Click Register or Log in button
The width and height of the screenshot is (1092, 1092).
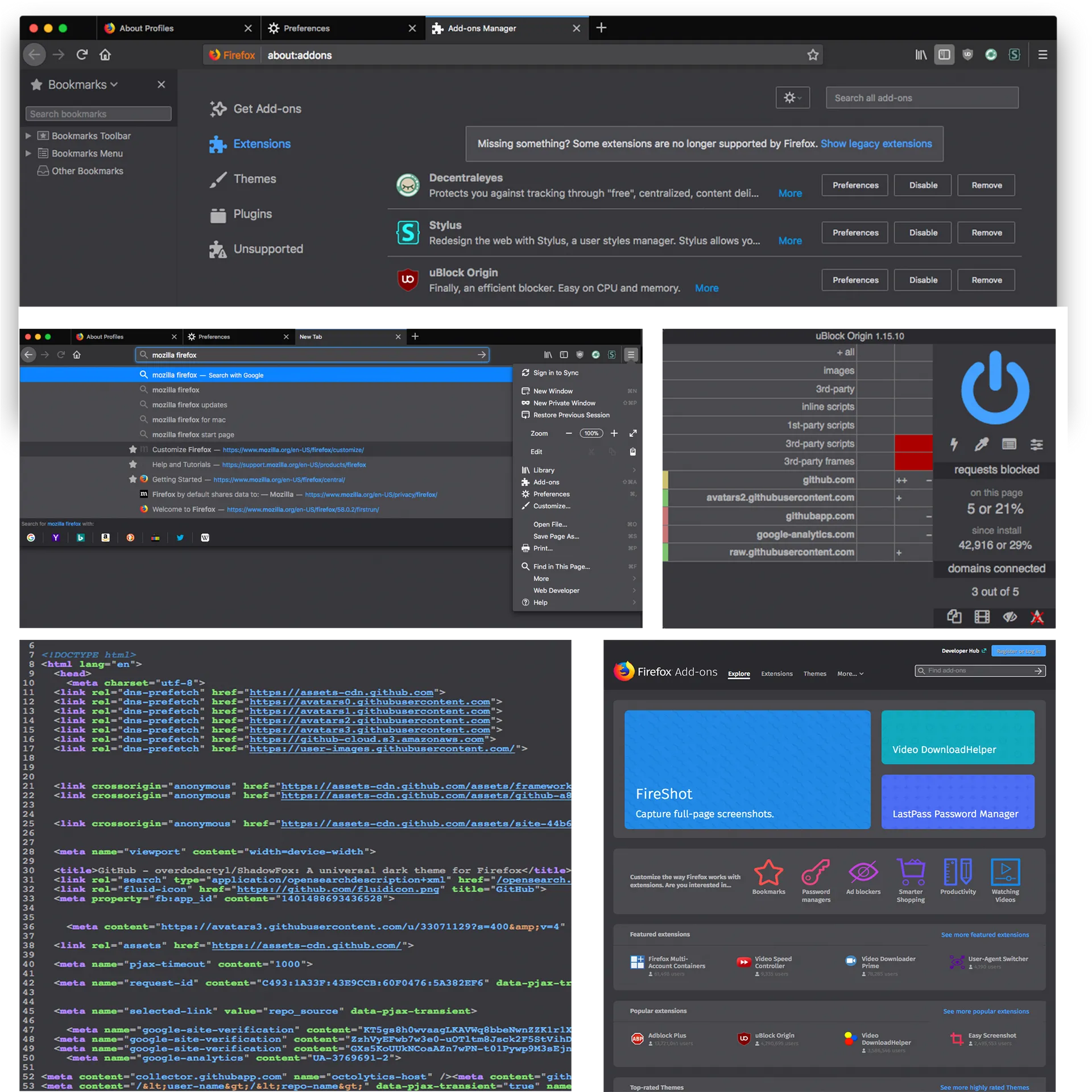[1018, 651]
